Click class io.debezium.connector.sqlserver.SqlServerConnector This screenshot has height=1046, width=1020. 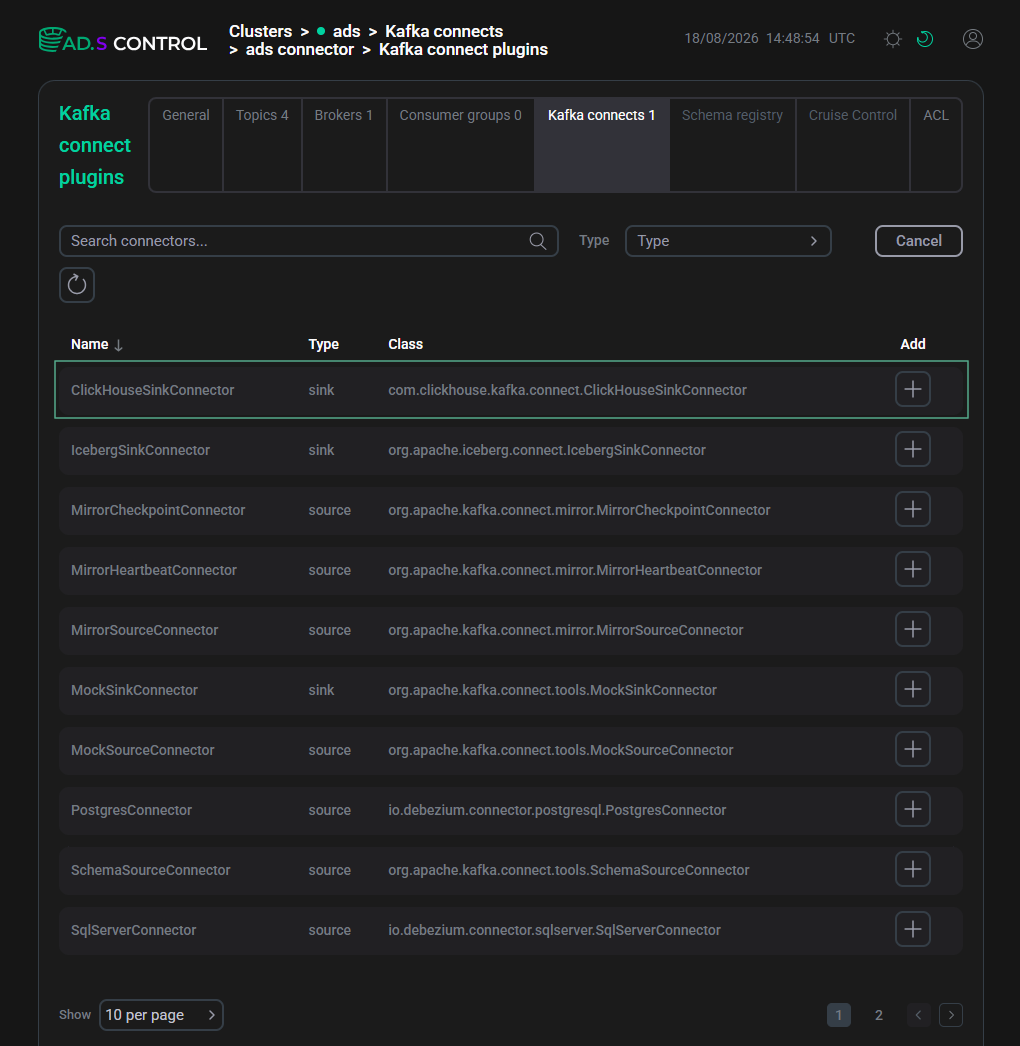pyautogui.click(x=554, y=931)
